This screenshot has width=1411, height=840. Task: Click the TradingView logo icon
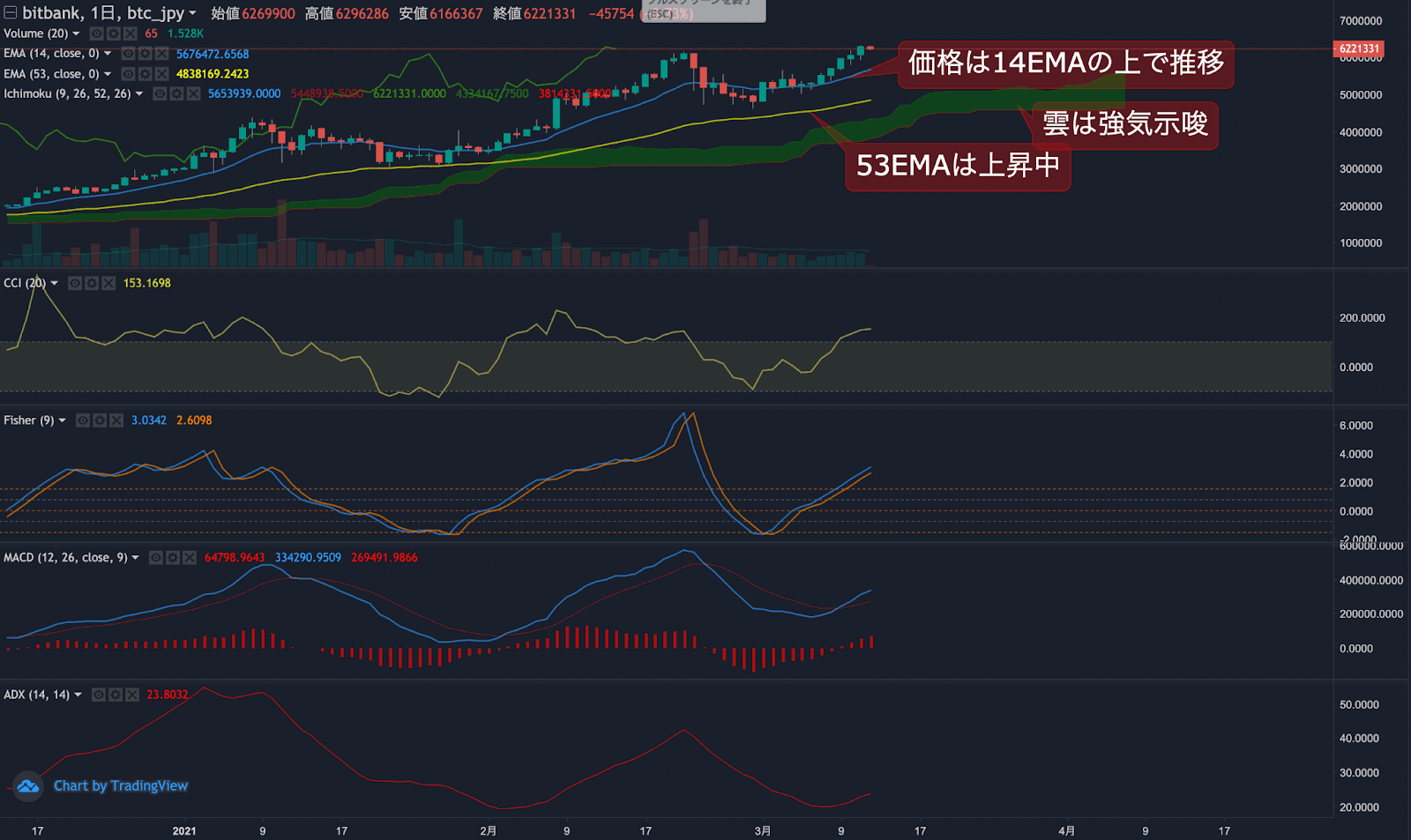(x=27, y=785)
